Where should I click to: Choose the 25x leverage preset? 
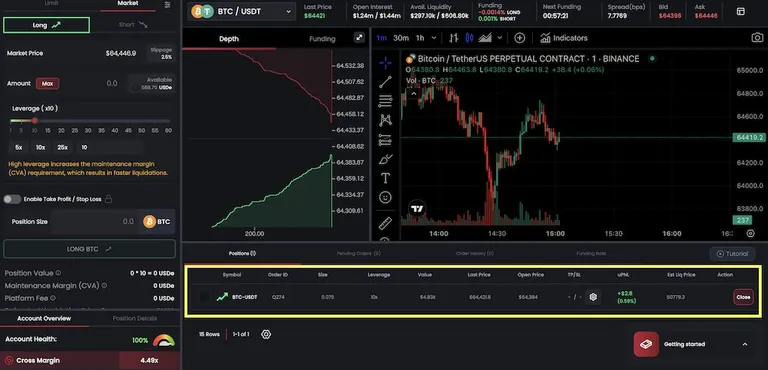(62, 147)
